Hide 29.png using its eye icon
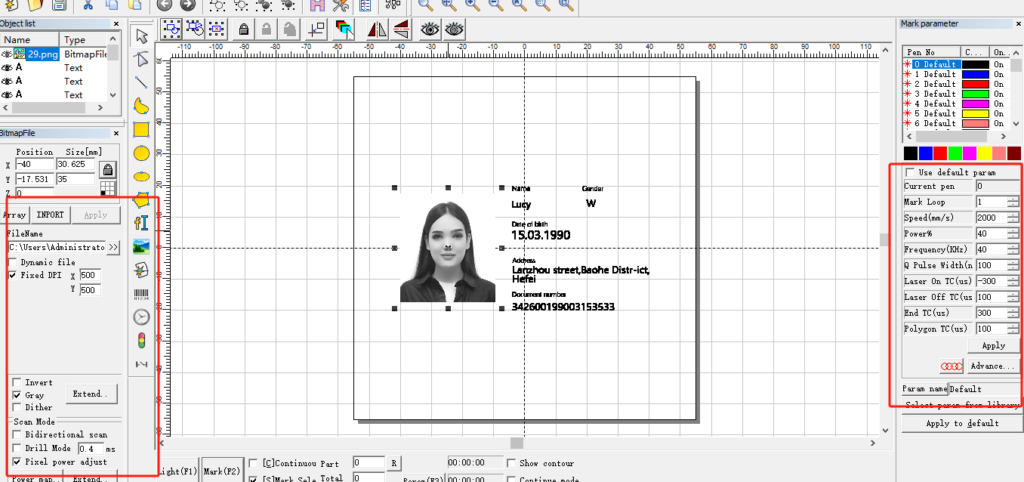Image resolution: width=1024 pixels, height=482 pixels. pos(7,54)
